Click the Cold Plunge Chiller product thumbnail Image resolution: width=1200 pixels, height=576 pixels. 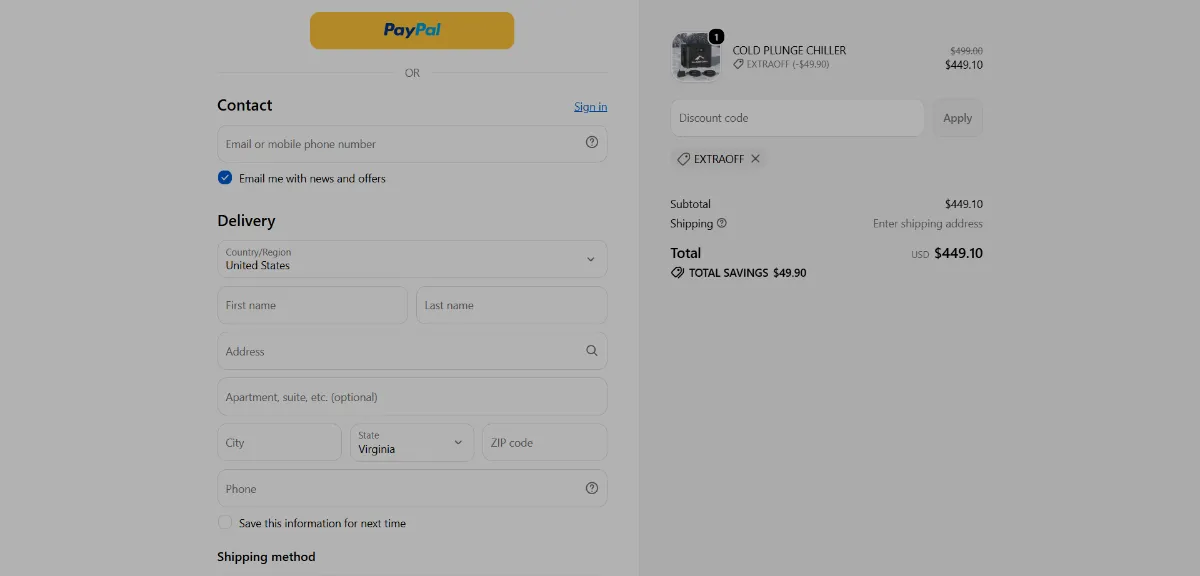coord(695,56)
